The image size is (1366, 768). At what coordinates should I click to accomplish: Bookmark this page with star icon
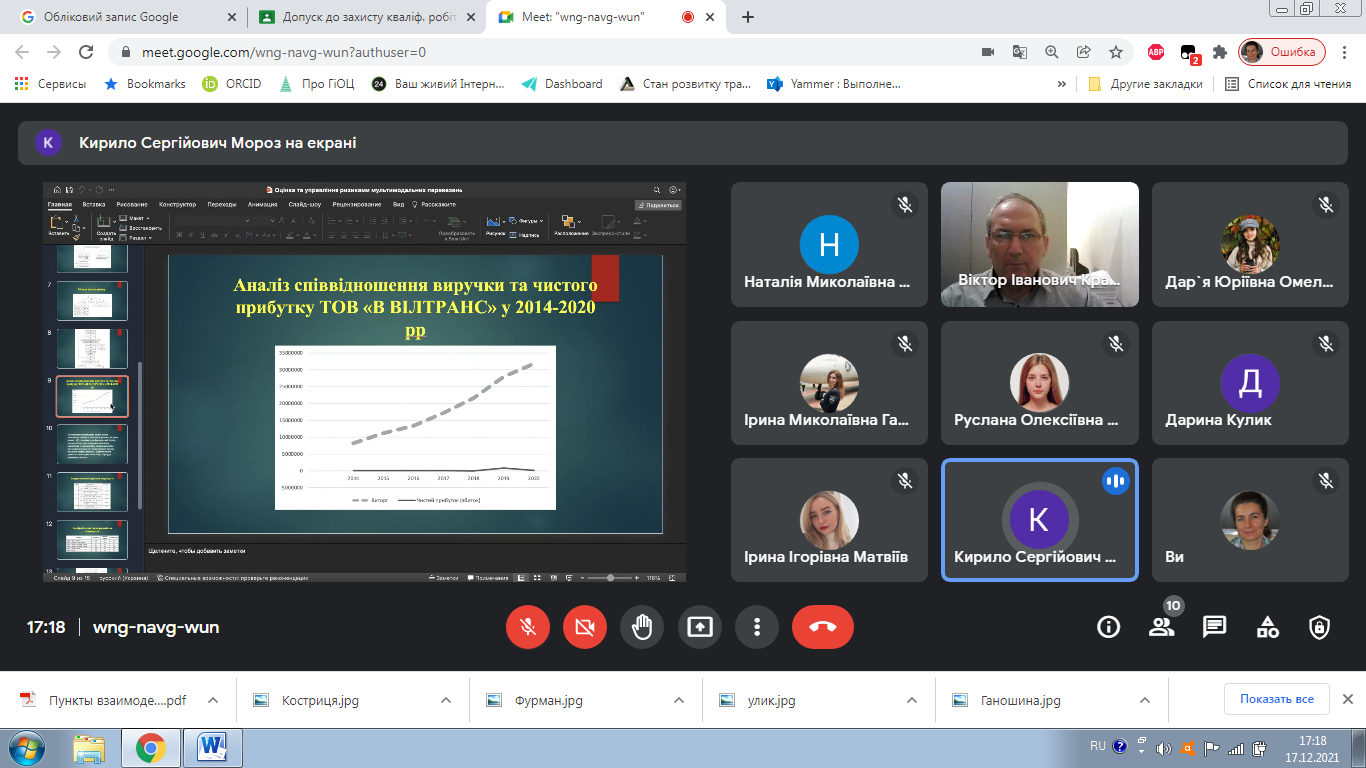pyautogui.click(x=1116, y=52)
